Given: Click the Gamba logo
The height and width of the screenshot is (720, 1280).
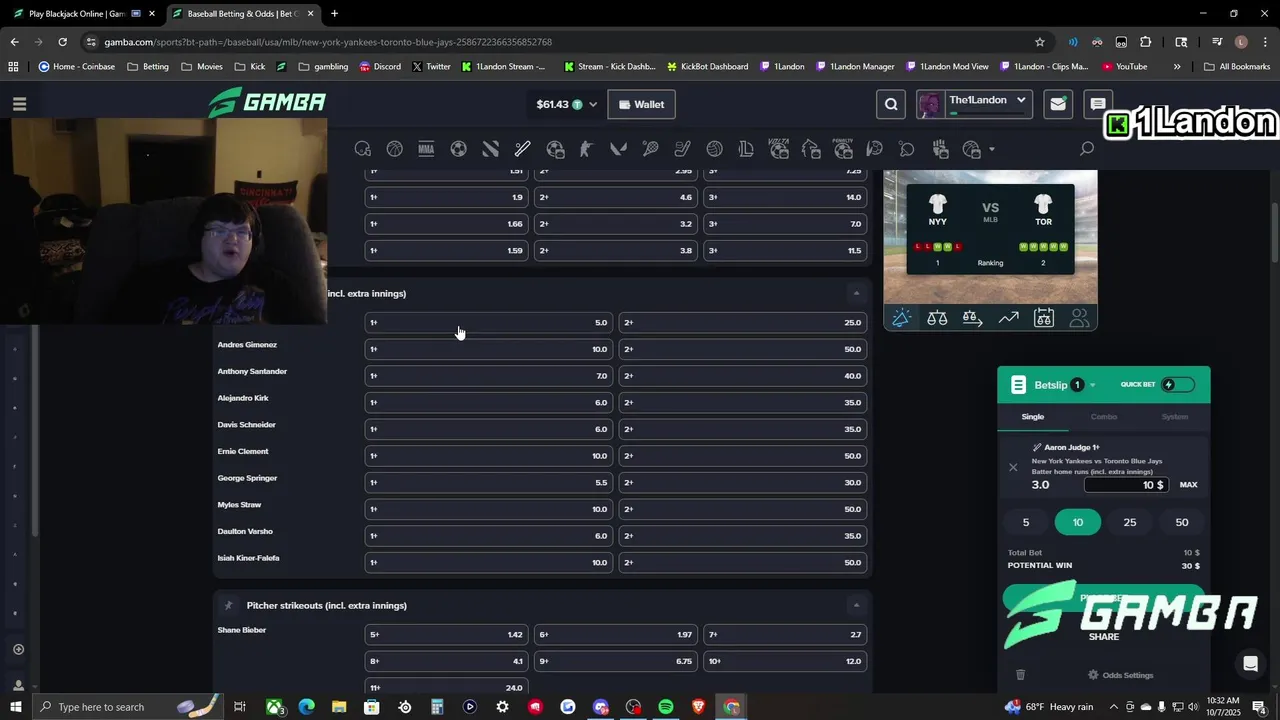Looking at the screenshot, I should click(267, 103).
